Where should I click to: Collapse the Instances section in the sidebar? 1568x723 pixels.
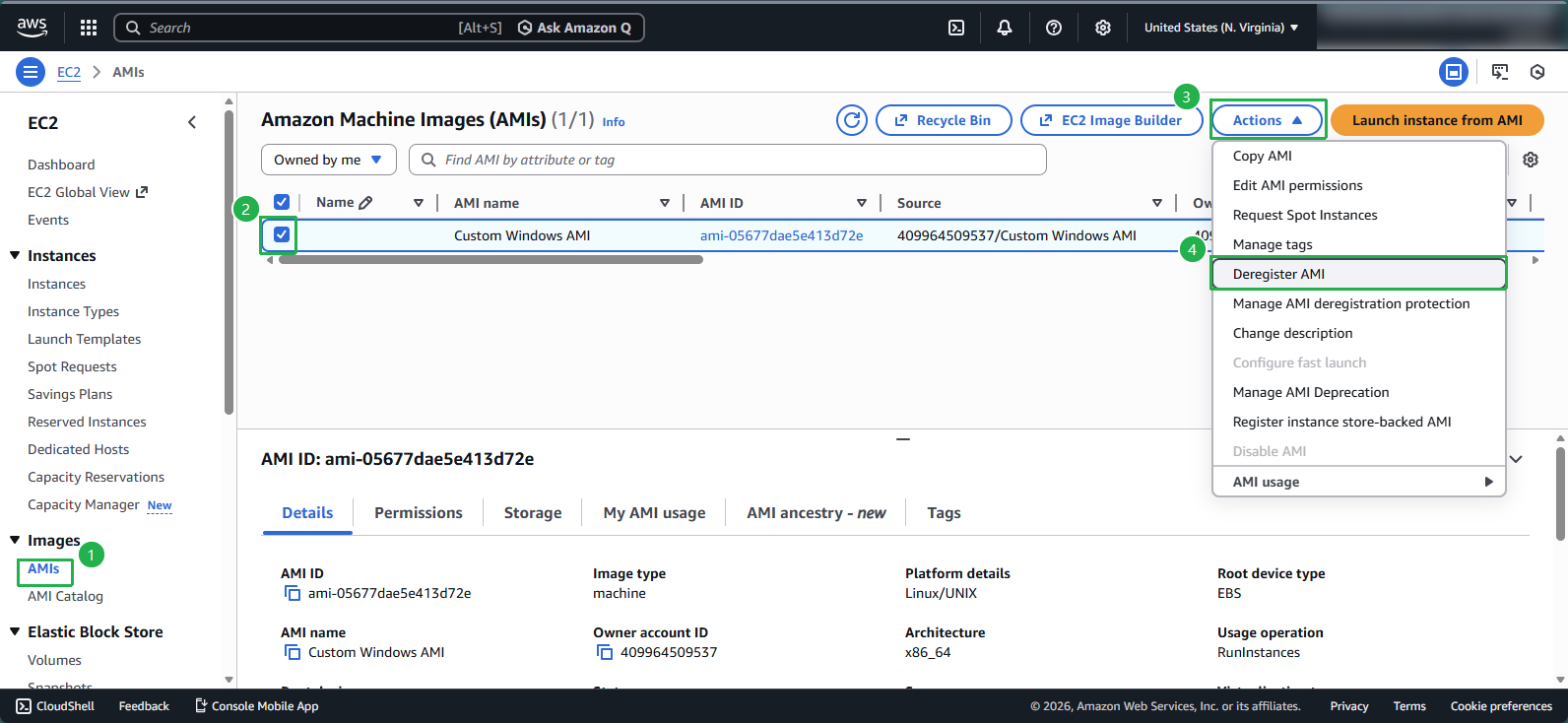[15, 255]
